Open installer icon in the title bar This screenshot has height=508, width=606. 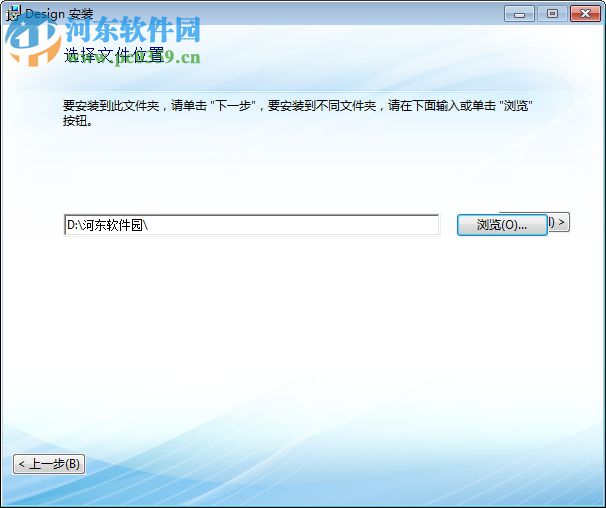click(x=14, y=13)
